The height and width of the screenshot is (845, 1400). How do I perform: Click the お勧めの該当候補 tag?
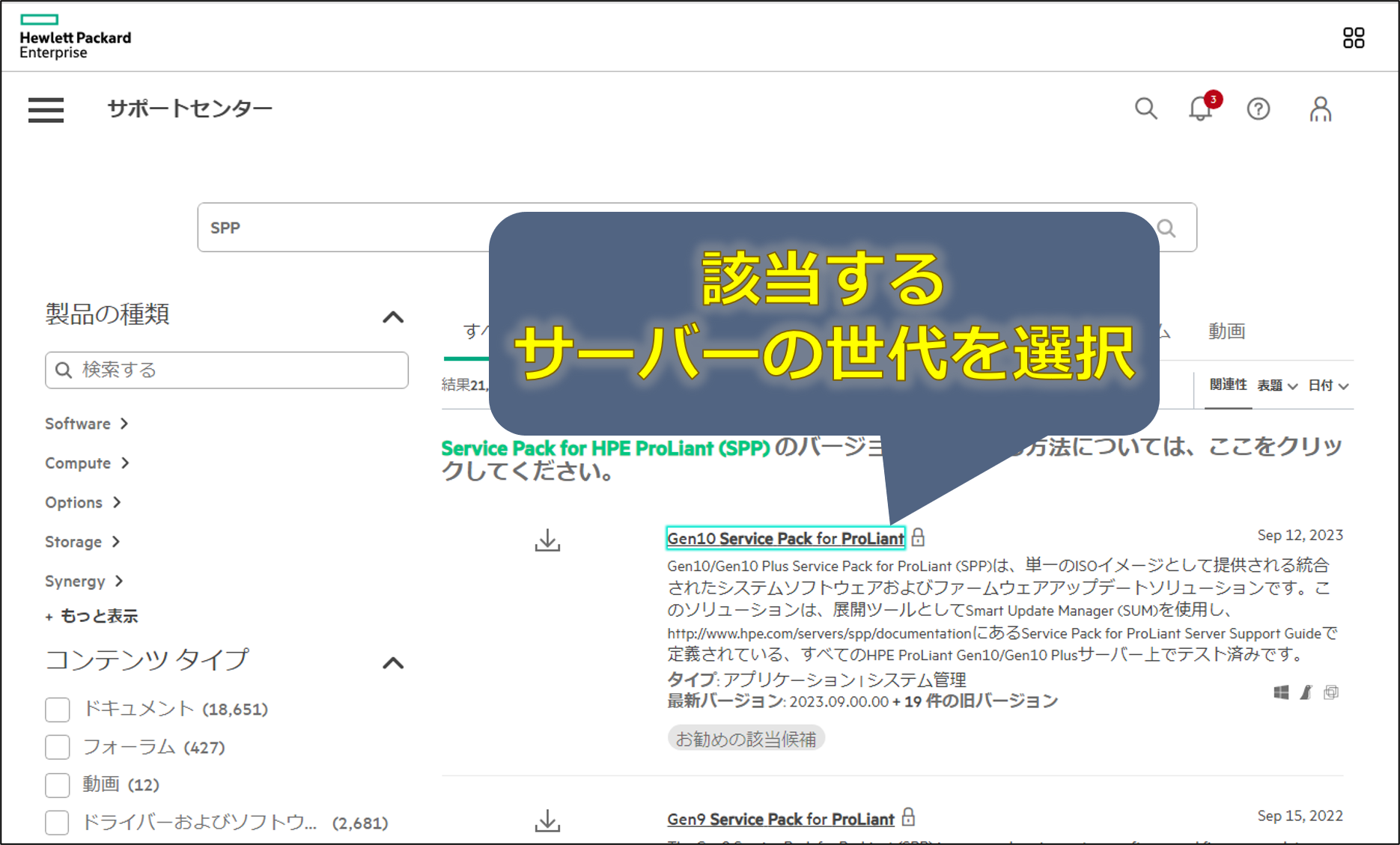click(746, 739)
